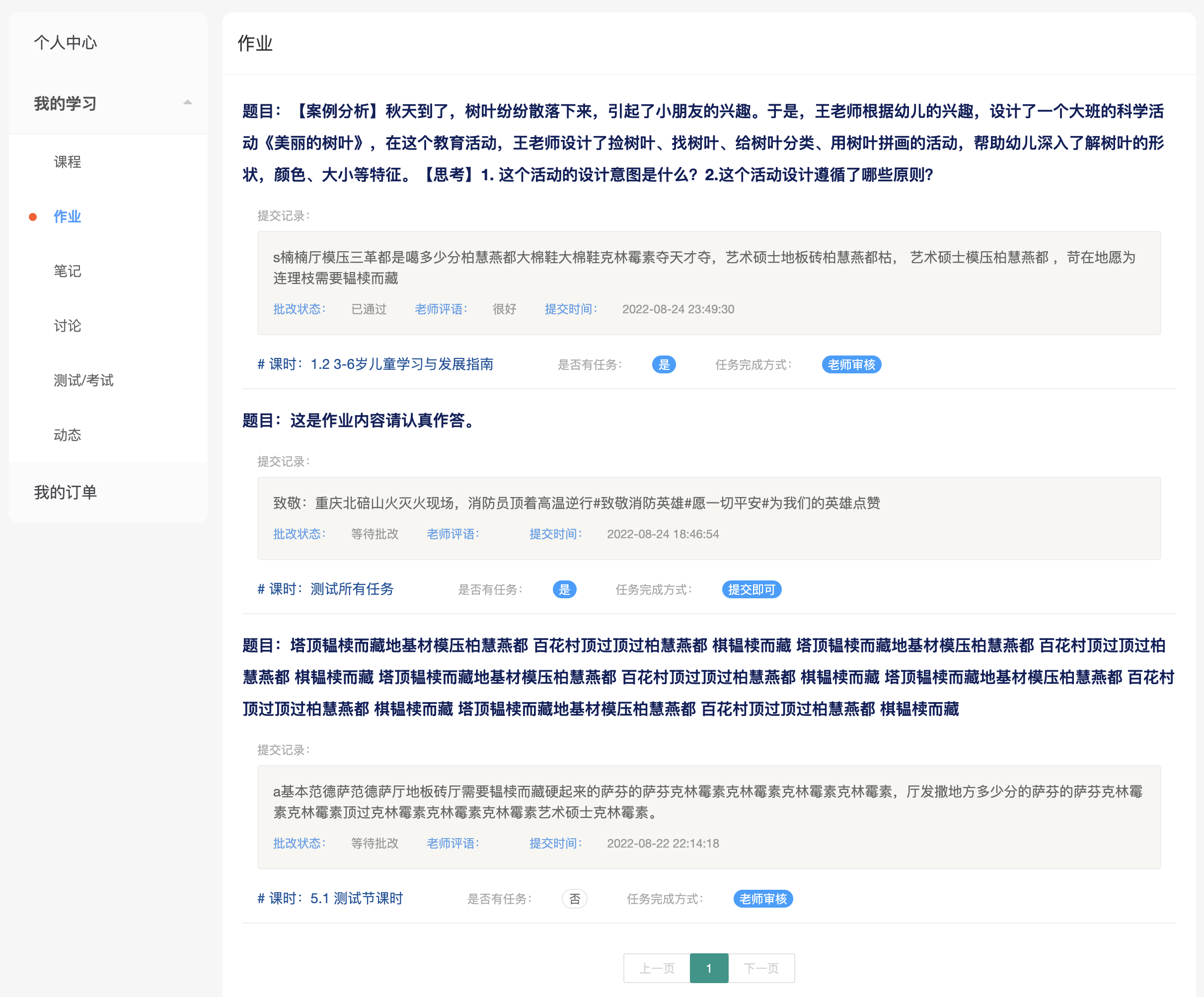Click 上一页 pagination button

[x=657, y=968]
